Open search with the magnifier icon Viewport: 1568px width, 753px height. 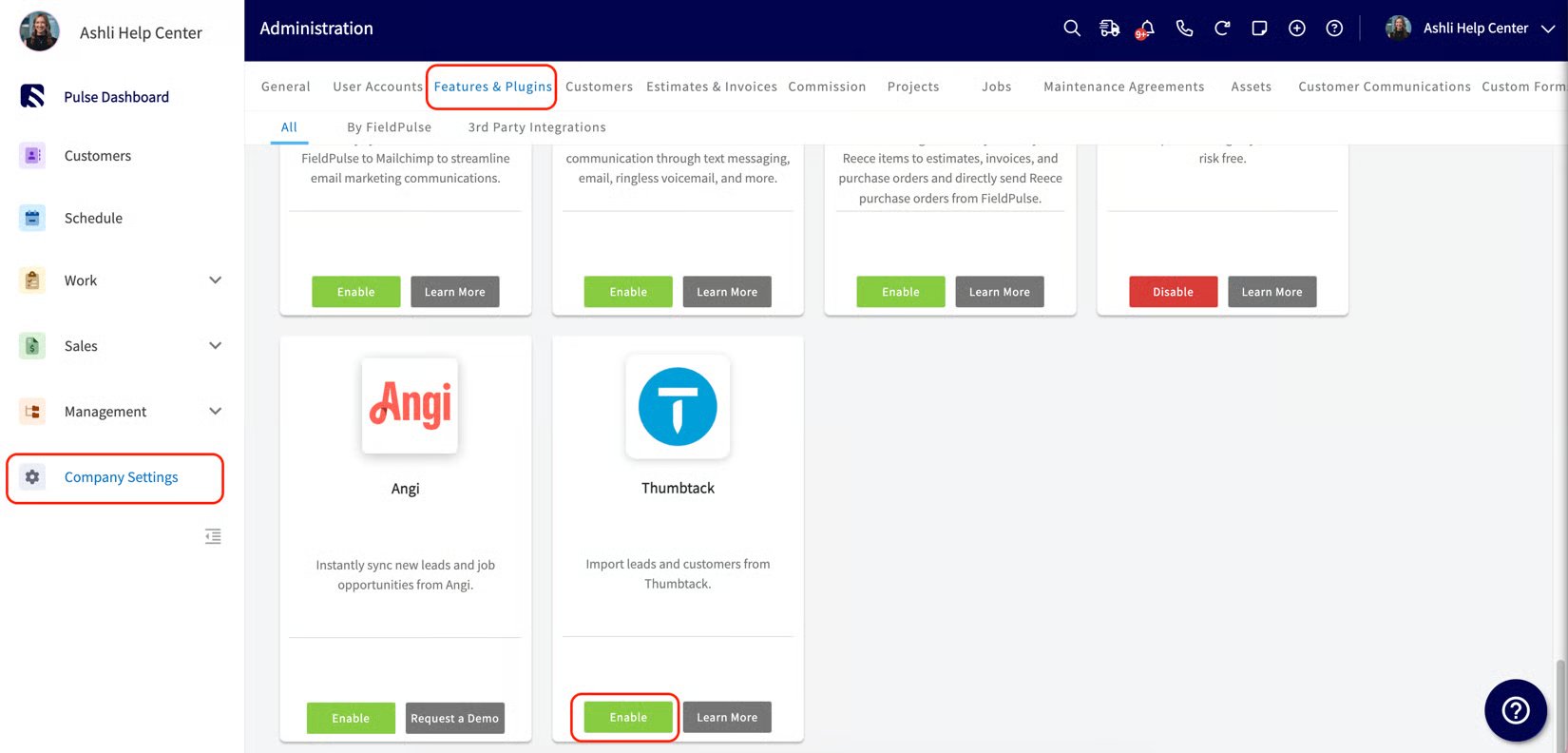click(1072, 29)
